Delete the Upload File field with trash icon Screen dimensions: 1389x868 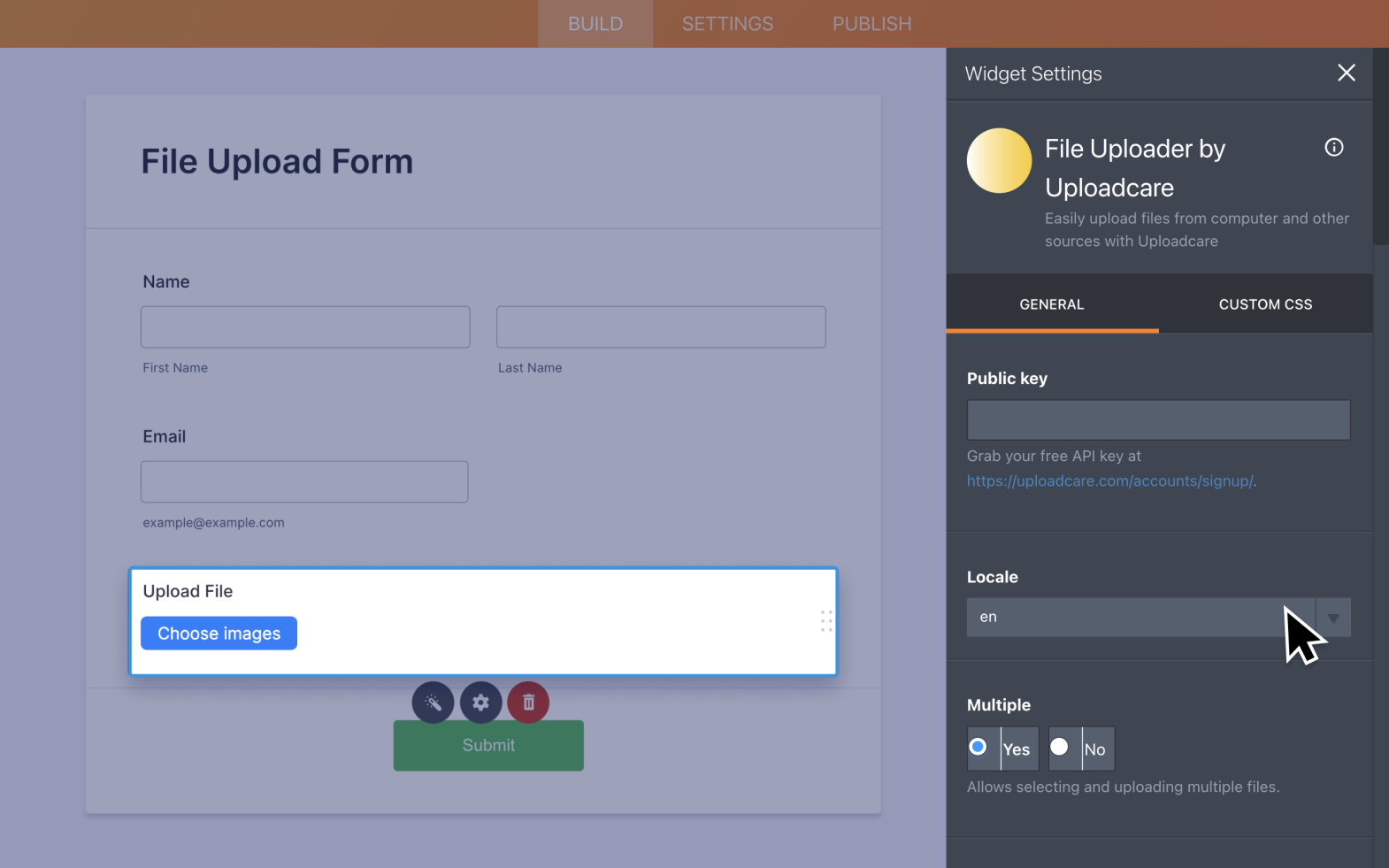[528, 703]
